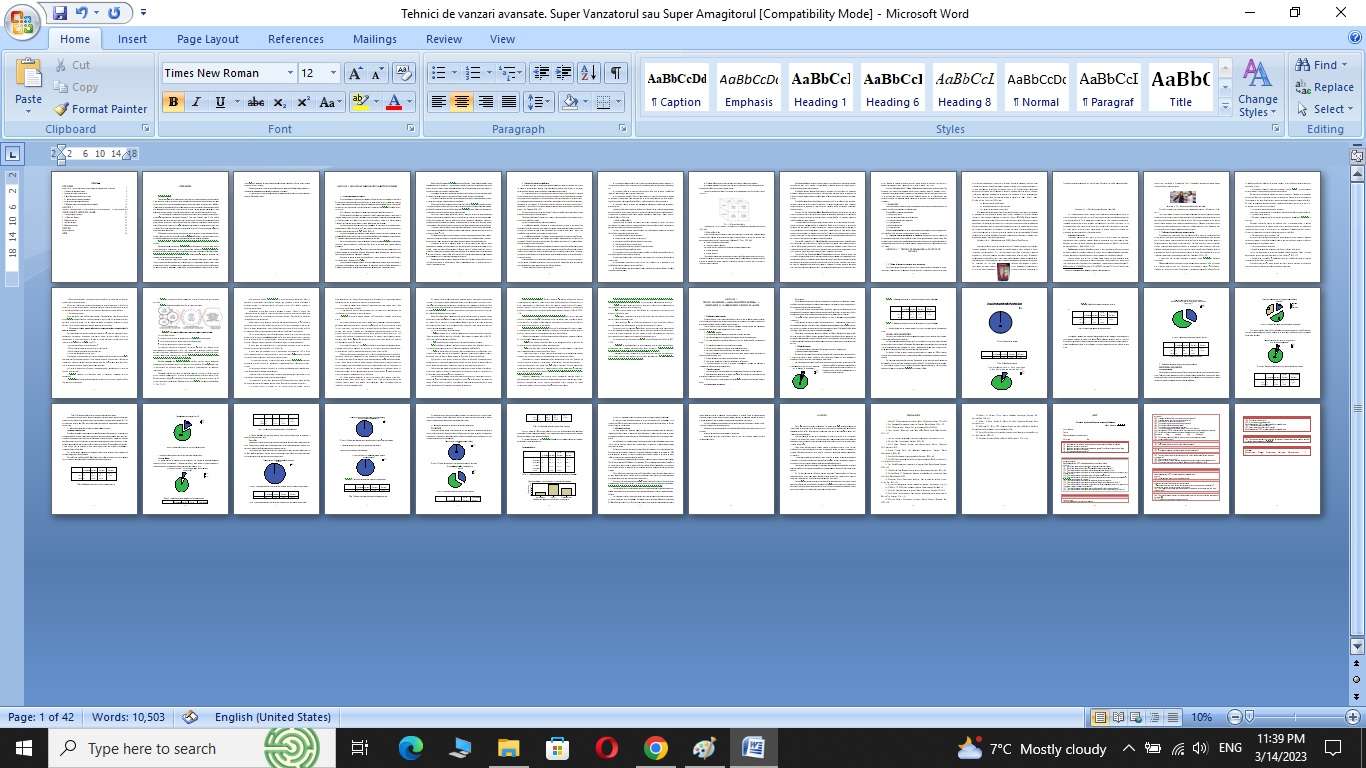Click the Sort icon in Paragraph group
The width and height of the screenshot is (1366, 768).
click(589, 73)
